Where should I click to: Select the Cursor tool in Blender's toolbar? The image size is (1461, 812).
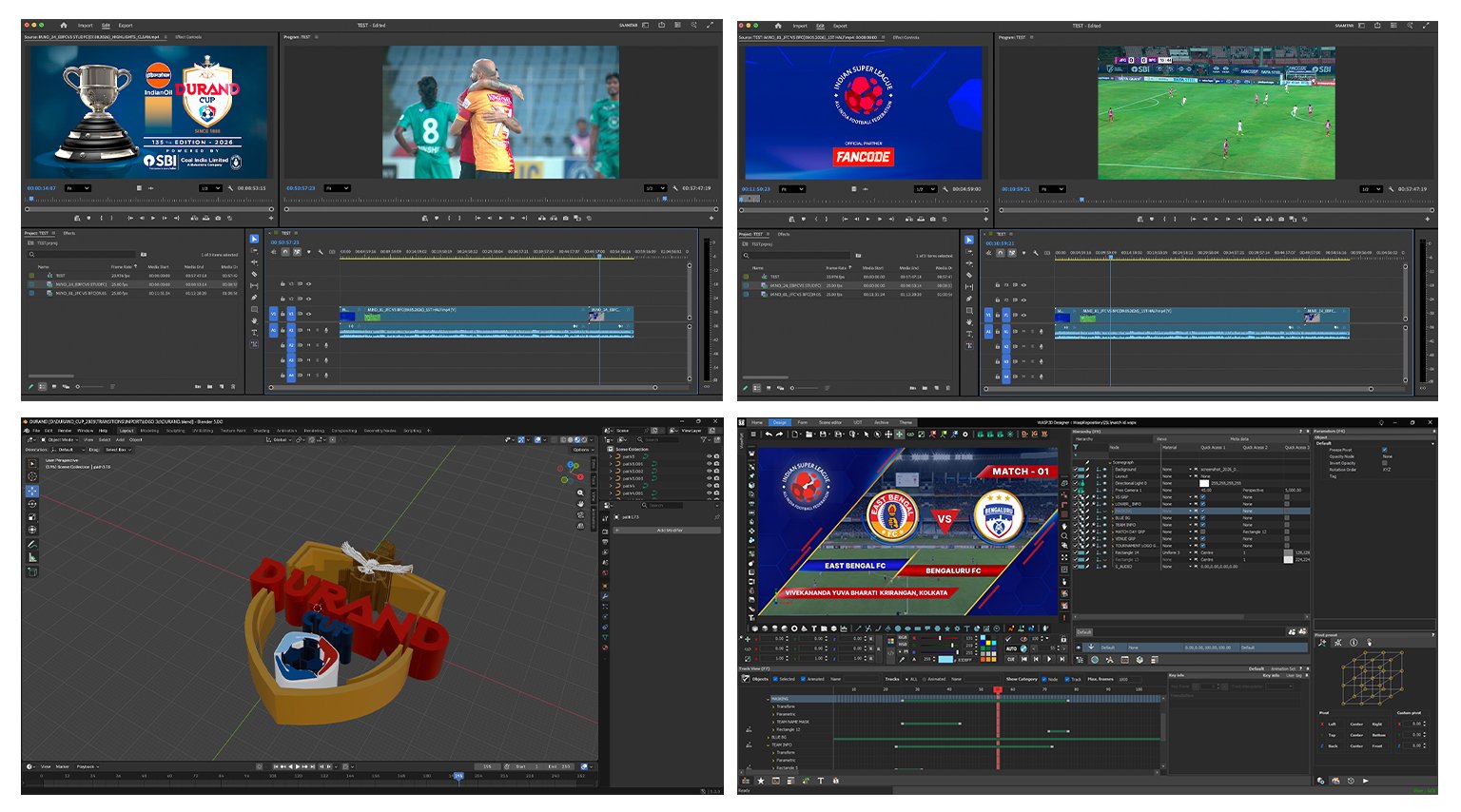(x=32, y=476)
